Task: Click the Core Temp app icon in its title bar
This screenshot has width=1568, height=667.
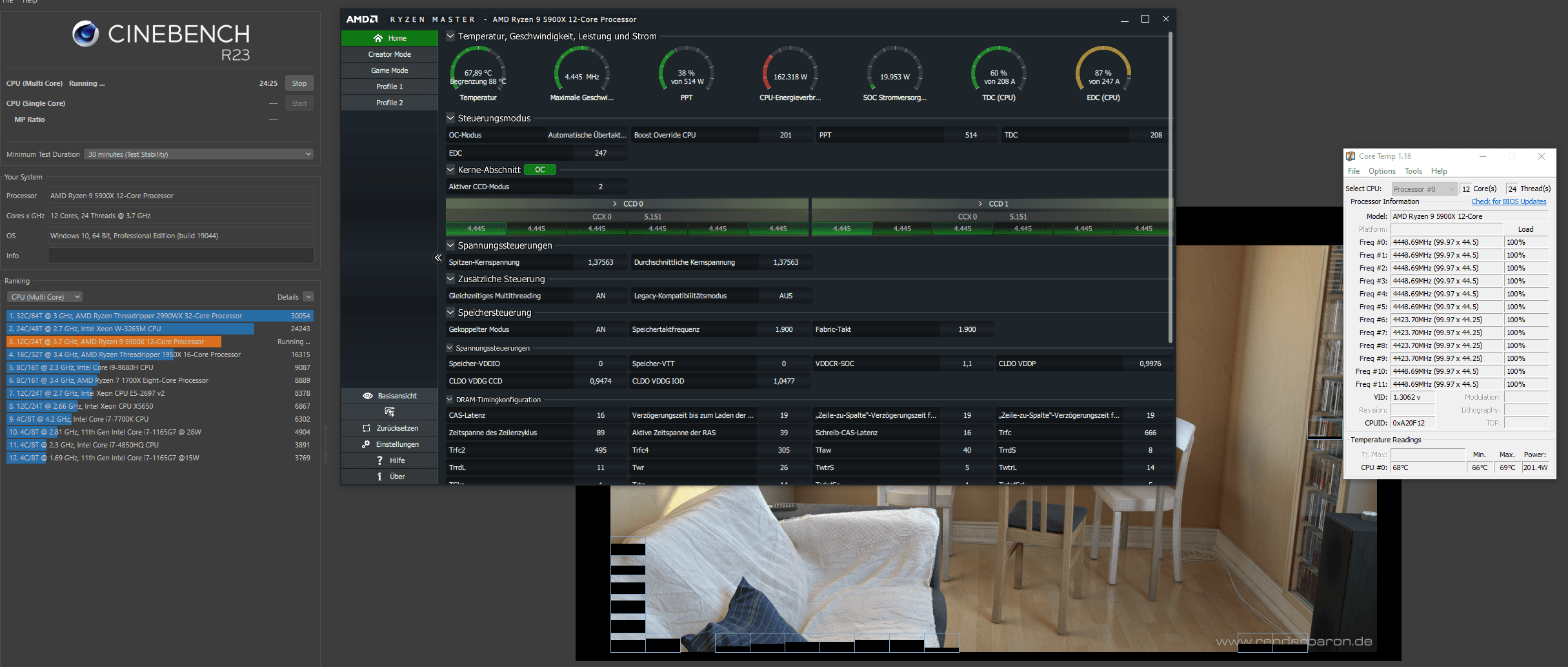Action: tap(1351, 156)
